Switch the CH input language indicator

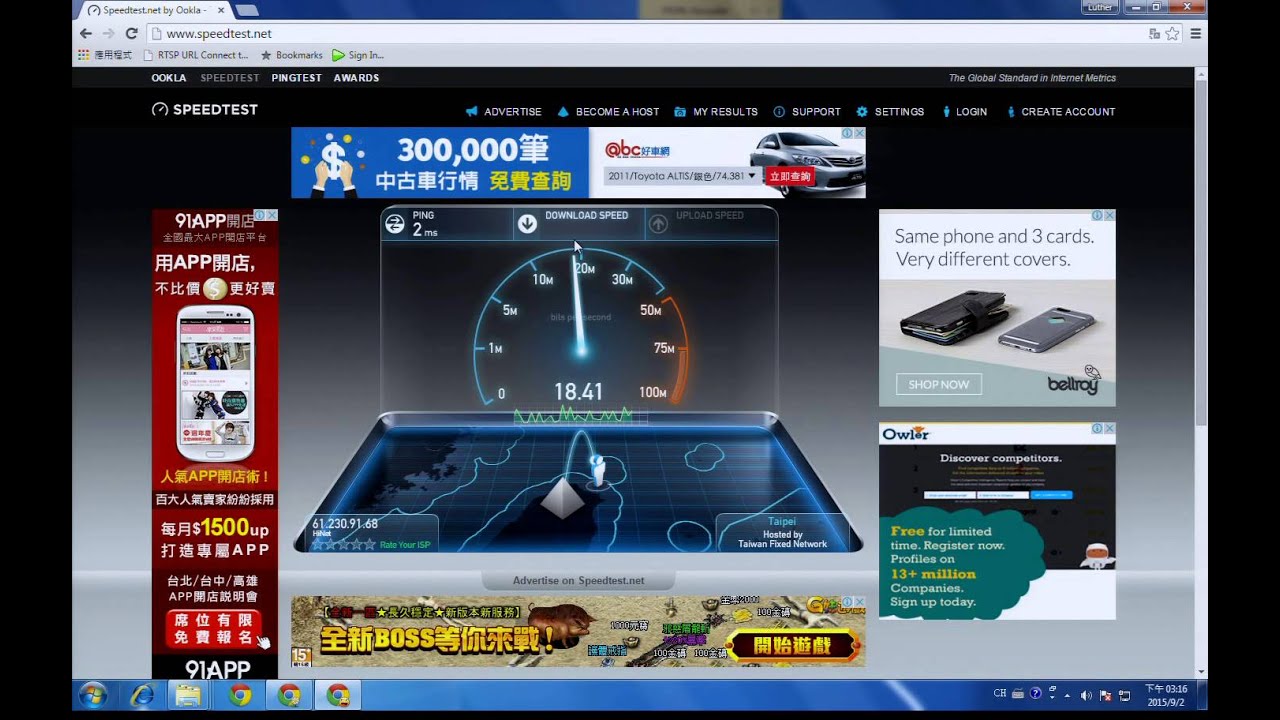[1000, 693]
